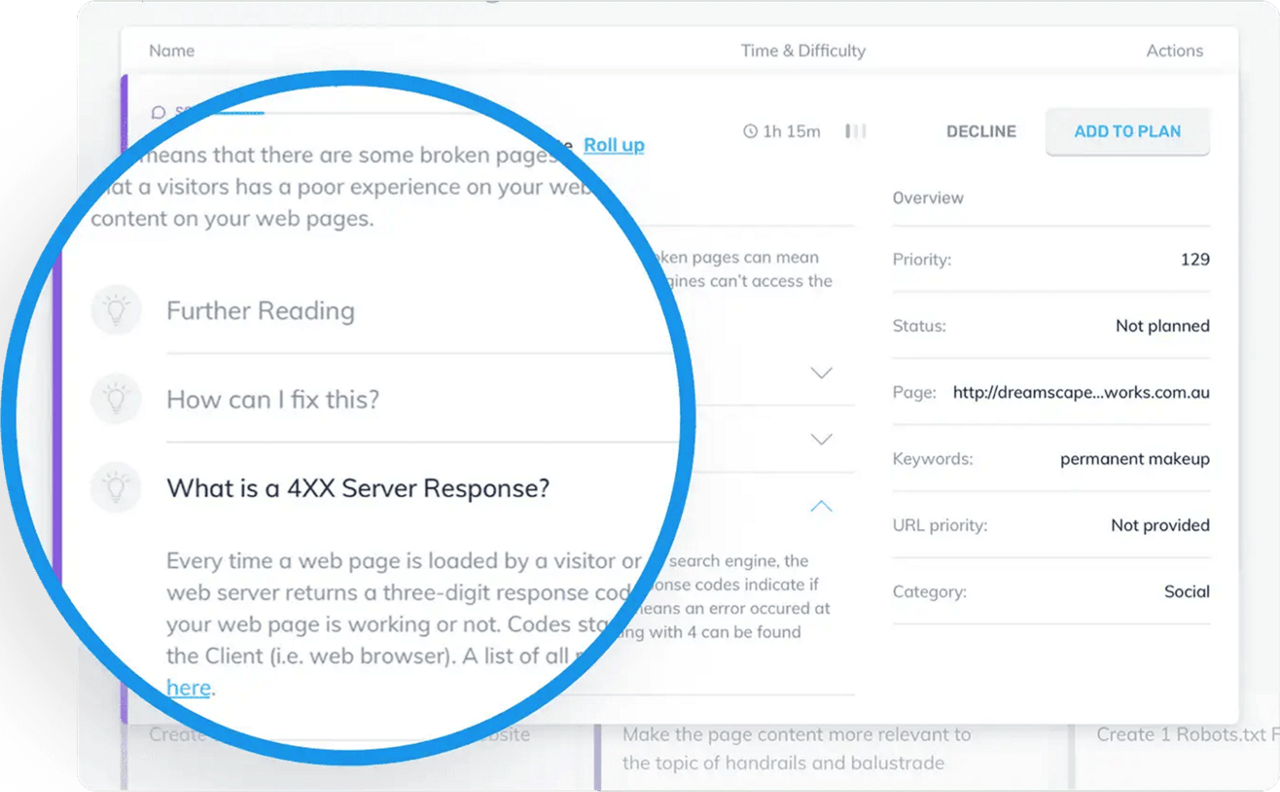The width and height of the screenshot is (1280, 792).
Task: Collapse What is a 4XX Server Response? heading
Action: click(358, 489)
